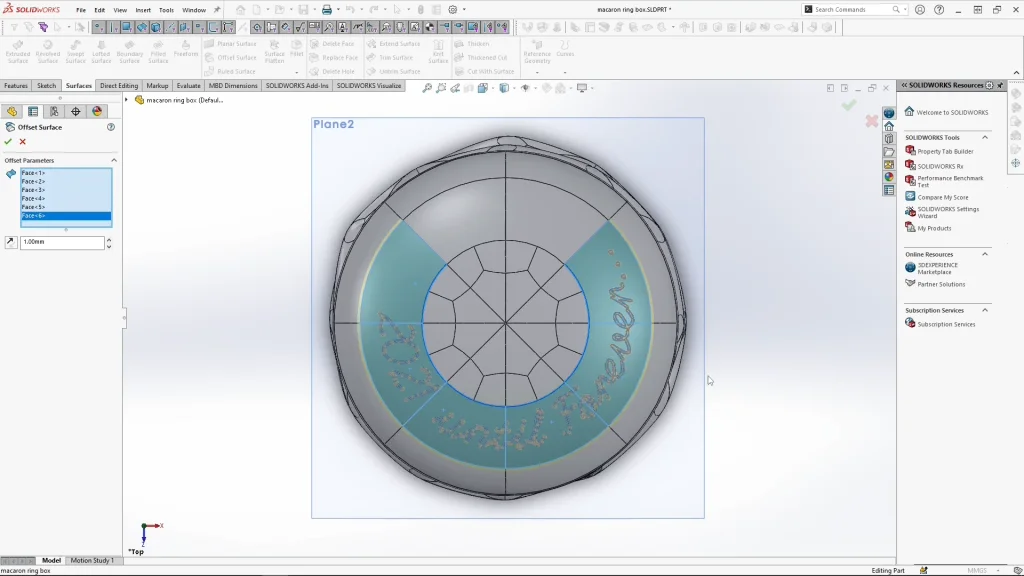Accept the Offset Surface with green checkmark
Viewport: 1024px width, 576px height.
tap(8, 142)
